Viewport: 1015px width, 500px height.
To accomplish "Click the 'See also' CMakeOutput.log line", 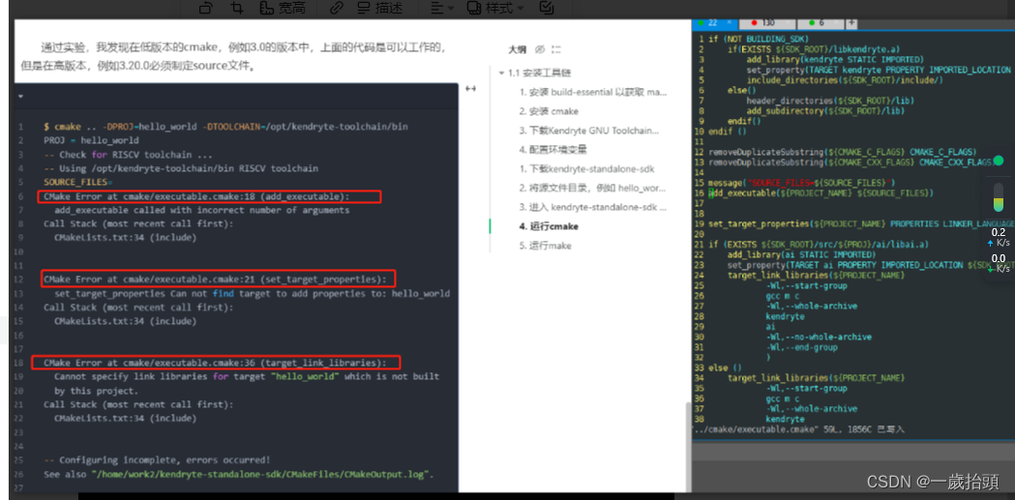I will pos(238,474).
